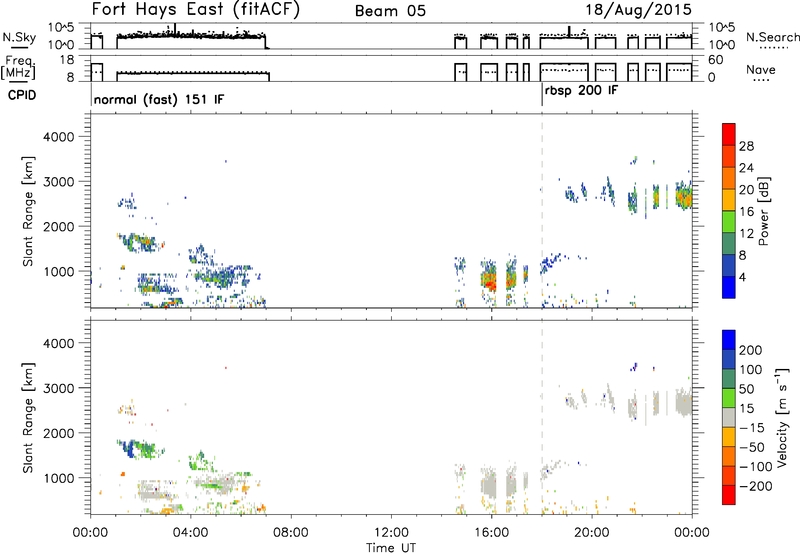The image size is (800, 554).
Task: Click the 'rbsp 200 IF' text
Action: (581, 91)
